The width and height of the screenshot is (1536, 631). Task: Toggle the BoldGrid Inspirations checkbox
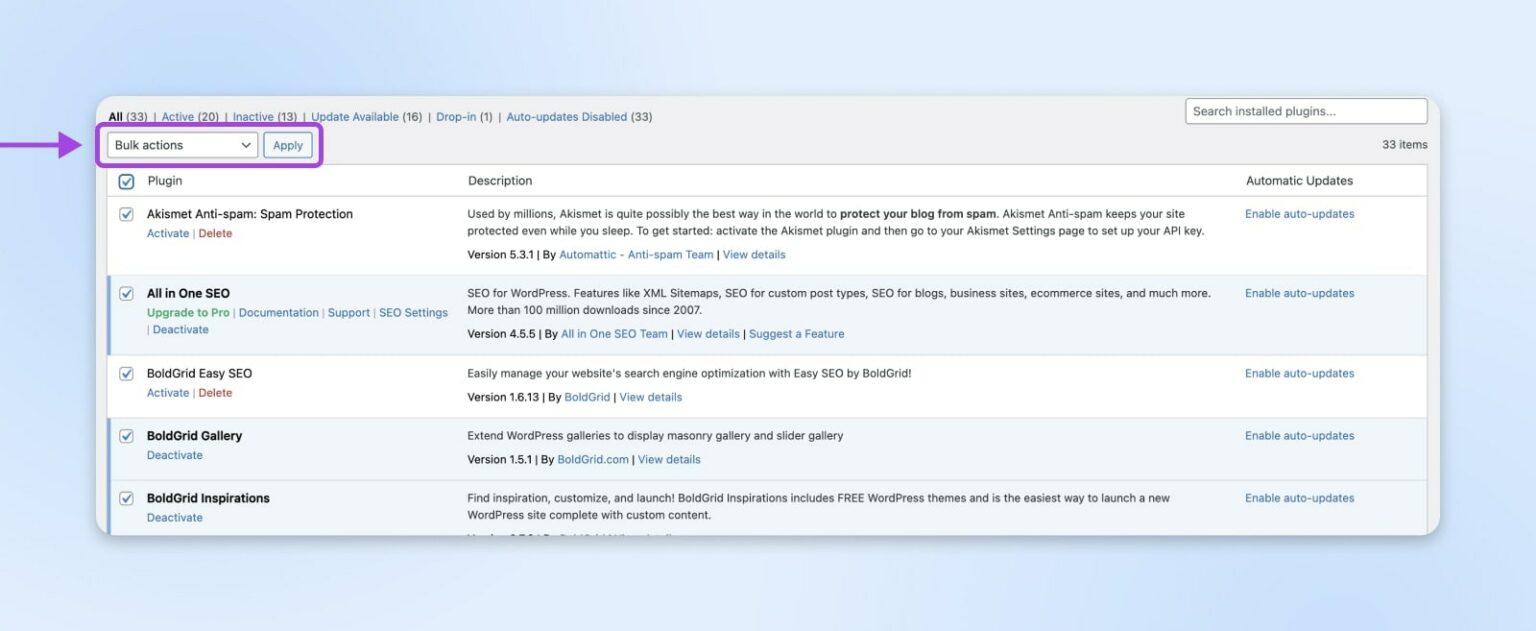coord(126,497)
